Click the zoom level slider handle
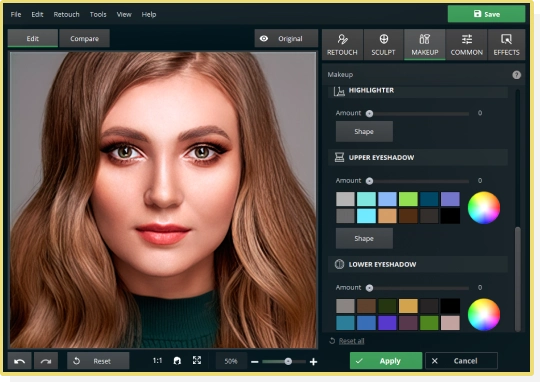Image resolution: width=540 pixels, height=382 pixels. 288,361
